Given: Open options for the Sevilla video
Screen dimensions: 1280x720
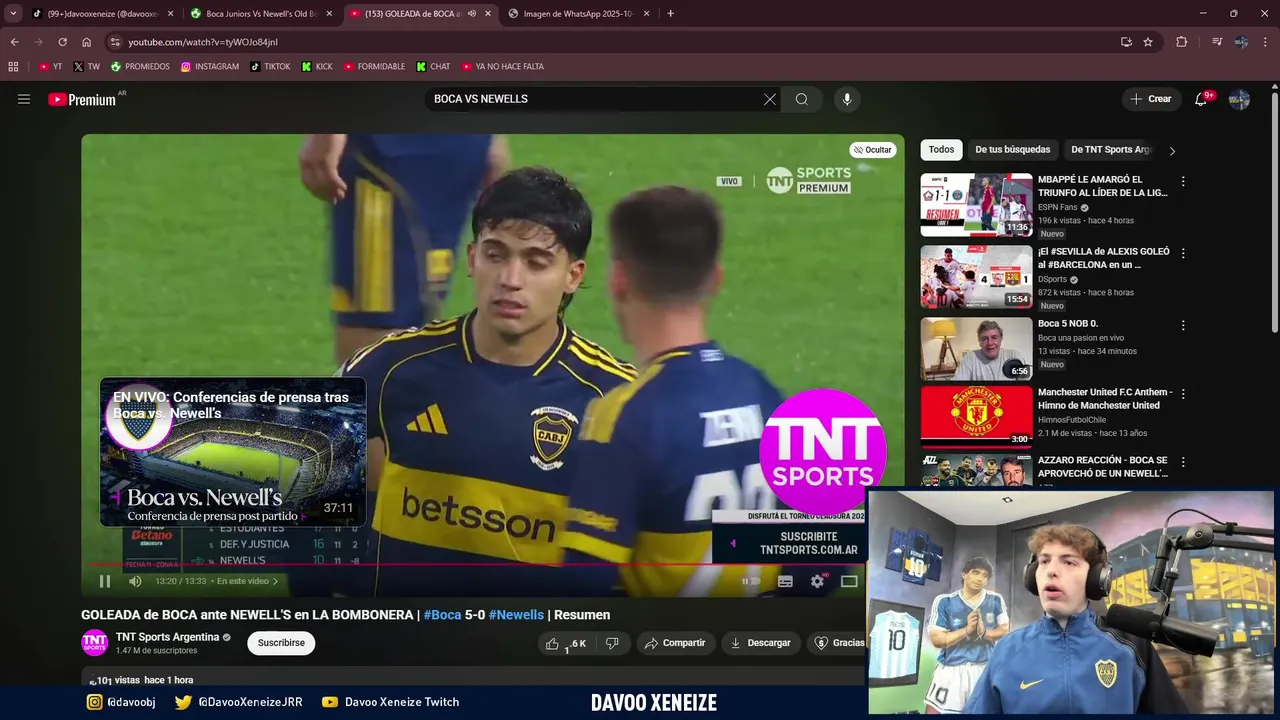Looking at the screenshot, I should coord(1183,254).
